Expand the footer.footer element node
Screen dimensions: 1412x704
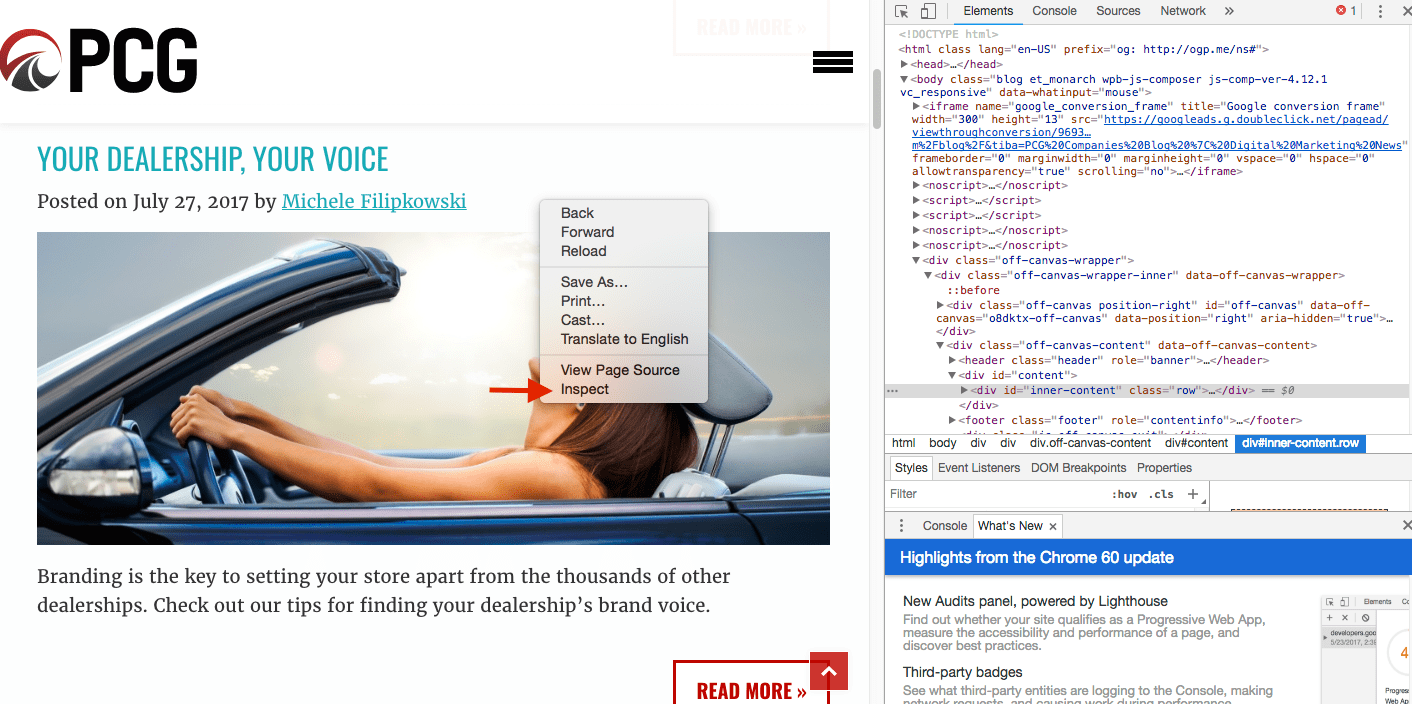(952, 420)
